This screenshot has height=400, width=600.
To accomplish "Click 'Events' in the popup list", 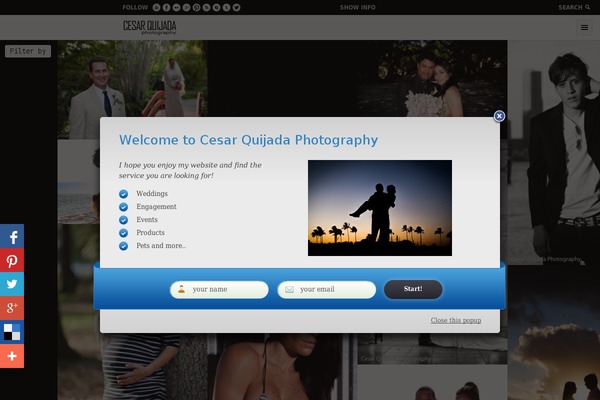I will click(x=147, y=220).
